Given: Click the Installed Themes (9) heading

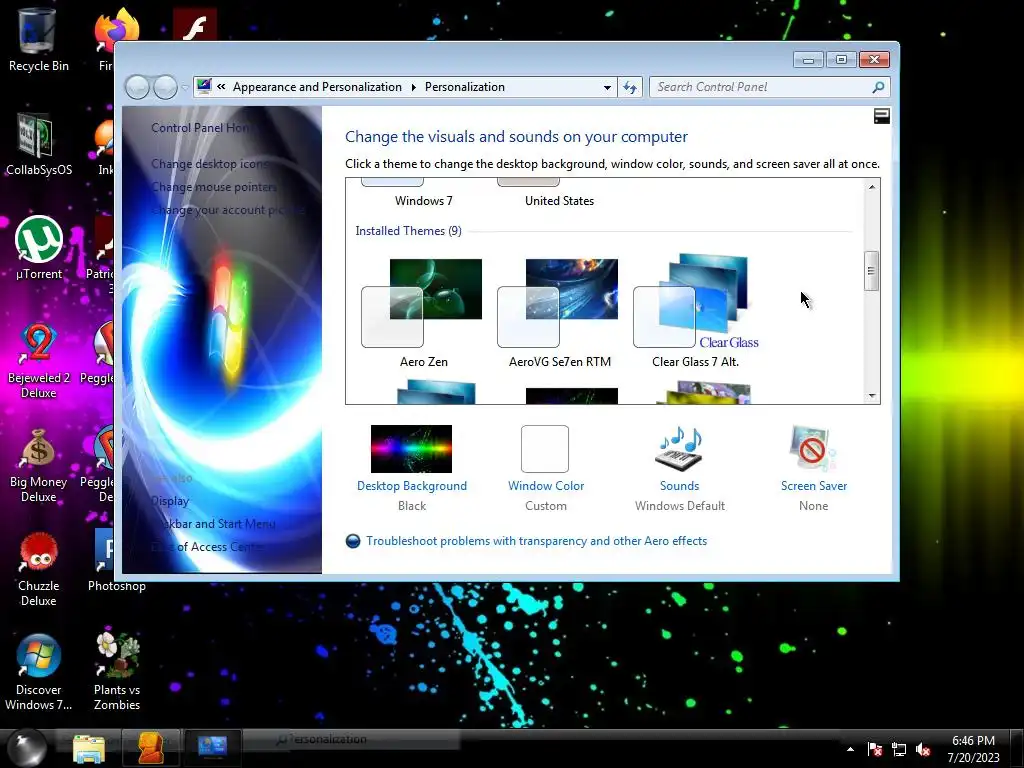Looking at the screenshot, I should tap(408, 231).
